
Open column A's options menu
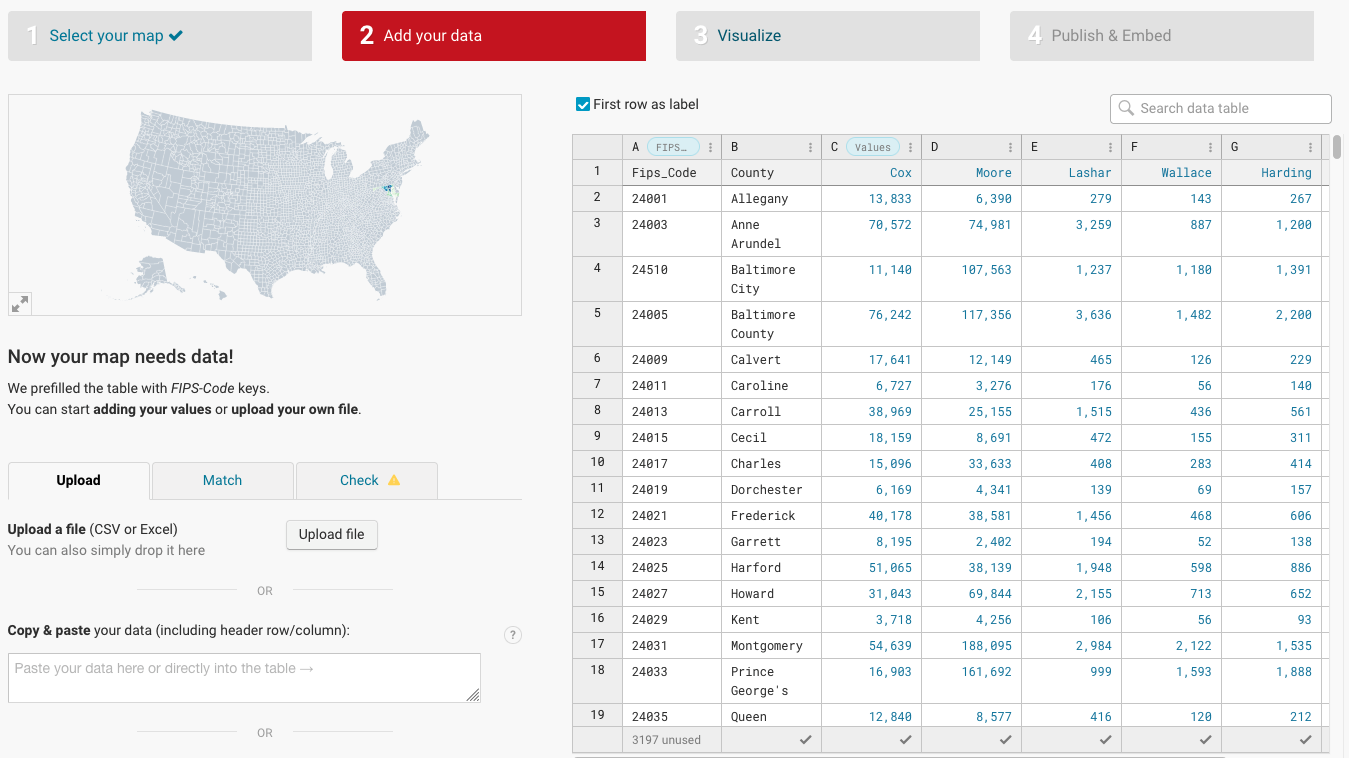coord(710,146)
